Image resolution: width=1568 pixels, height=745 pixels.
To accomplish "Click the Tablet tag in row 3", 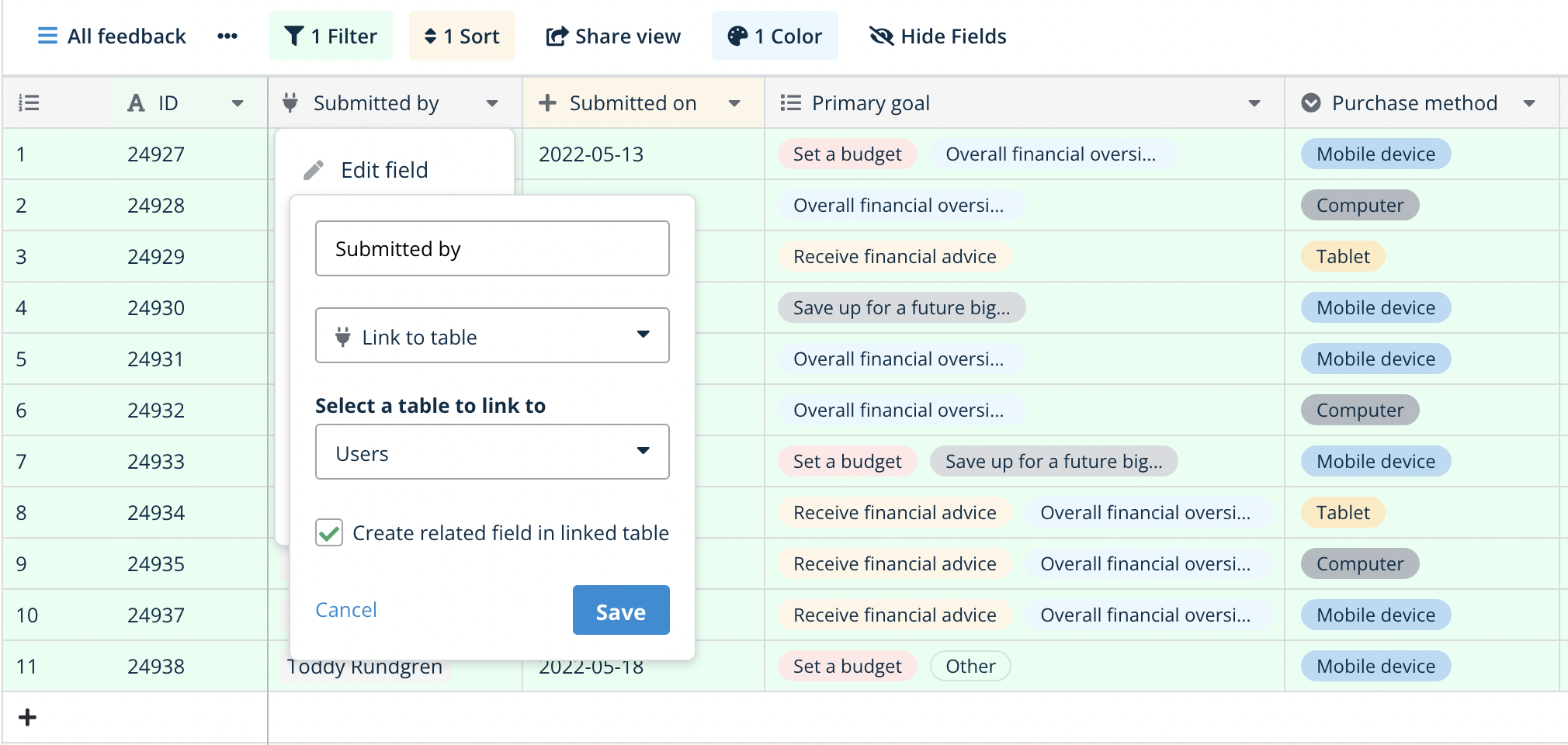I will pyautogui.click(x=1342, y=257).
